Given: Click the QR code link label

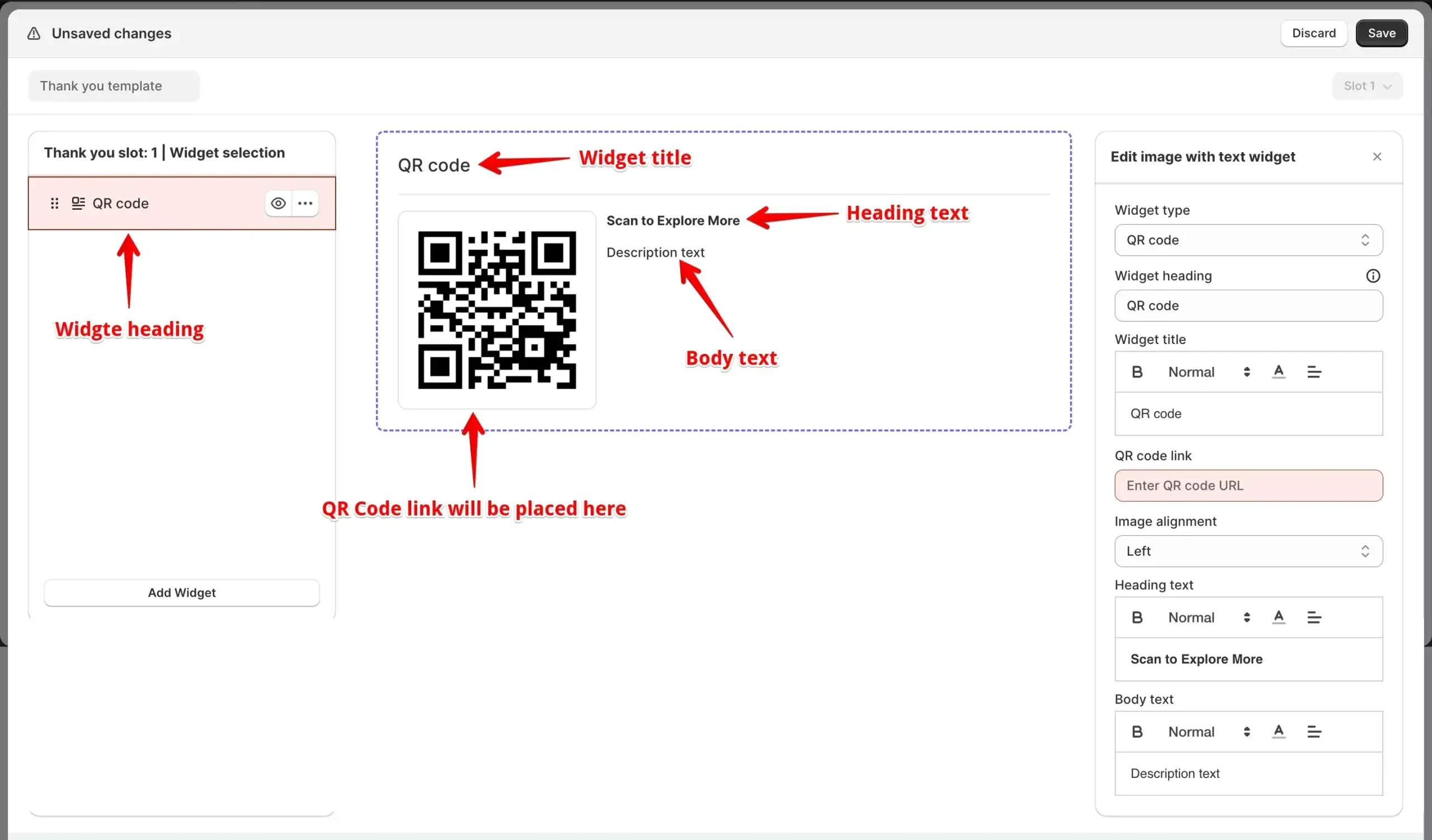Looking at the screenshot, I should point(1152,455).
